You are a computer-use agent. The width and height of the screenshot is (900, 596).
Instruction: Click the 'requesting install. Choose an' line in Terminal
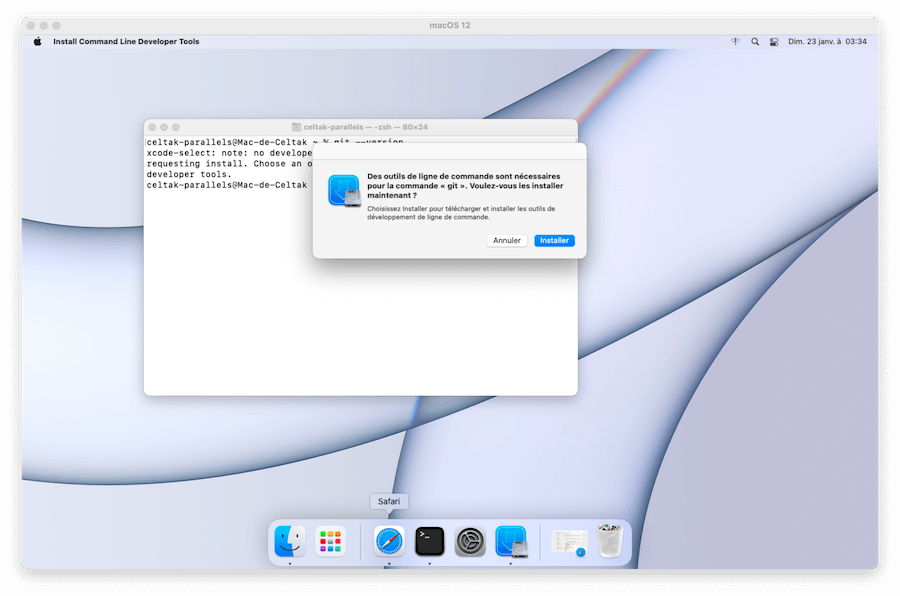click(229, 164)
